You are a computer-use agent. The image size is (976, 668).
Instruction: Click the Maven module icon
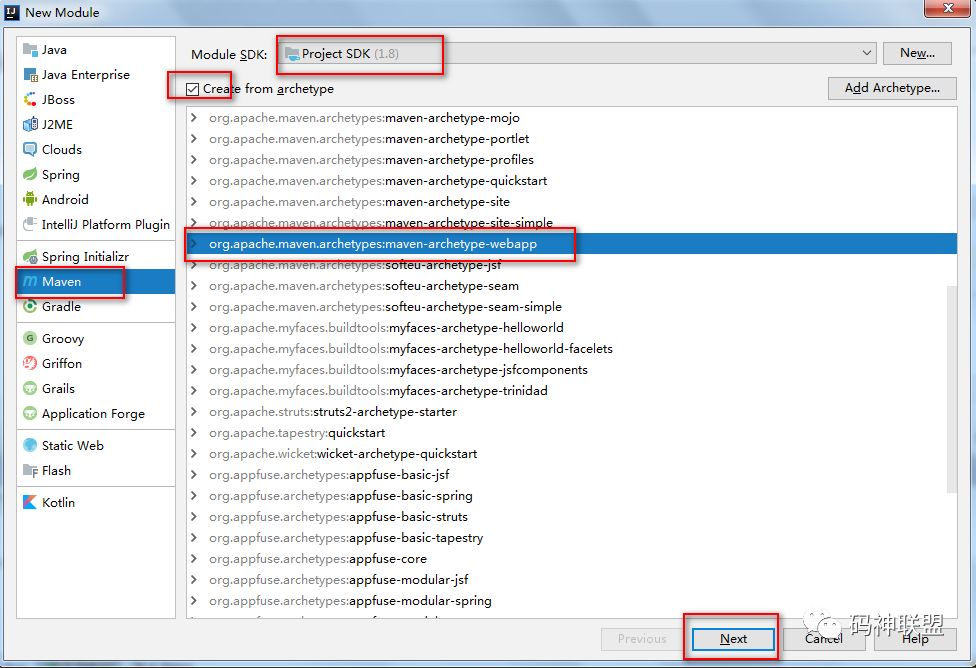point(30,281)
